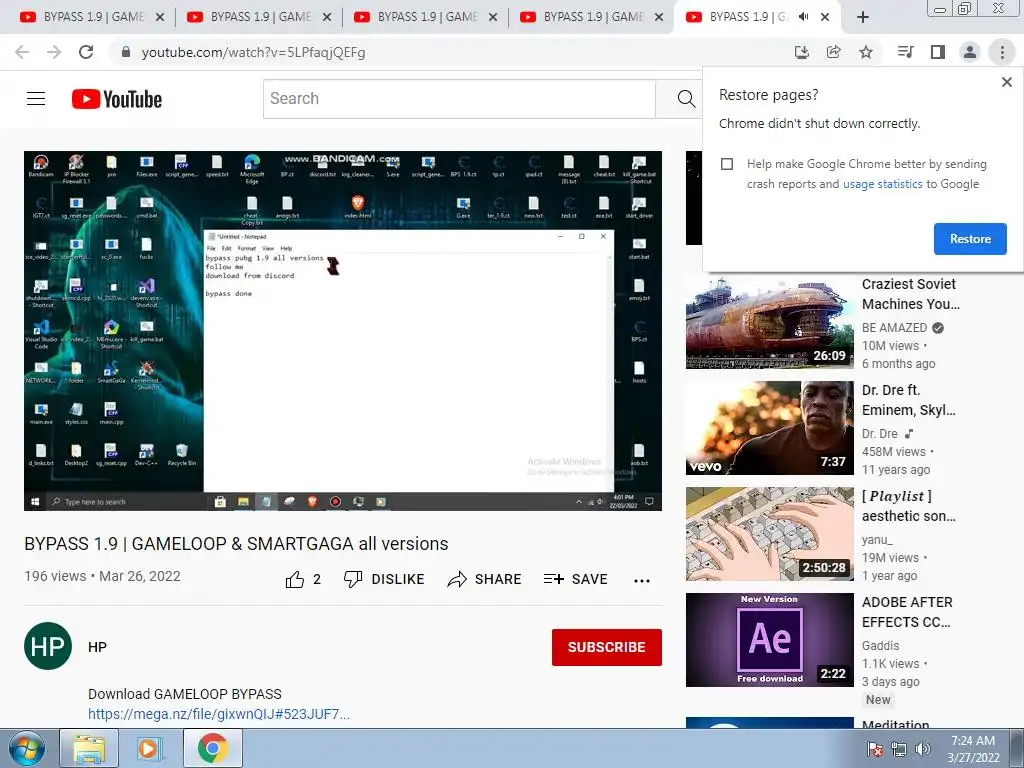Close the second BYPASS 1.9 tab
Screen dimensions: 1024x768
pyautogui.click(x=327, y=18)
